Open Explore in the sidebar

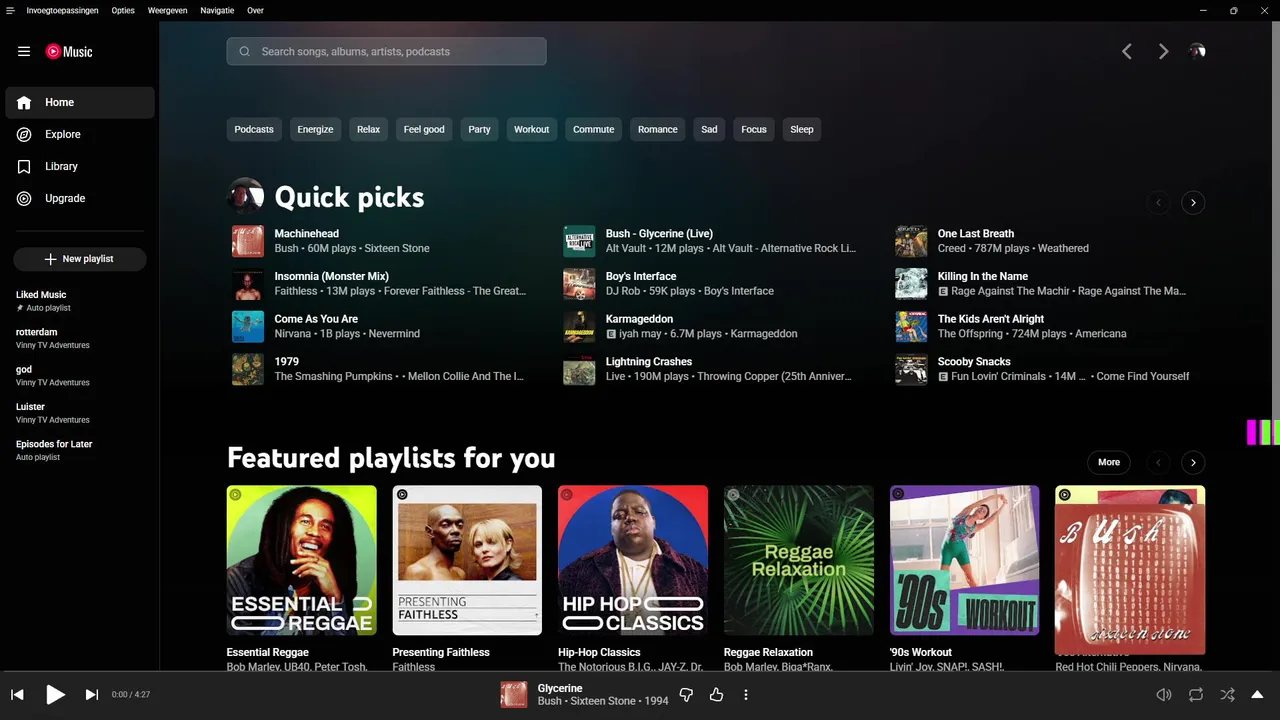click(x=80, y=134)
